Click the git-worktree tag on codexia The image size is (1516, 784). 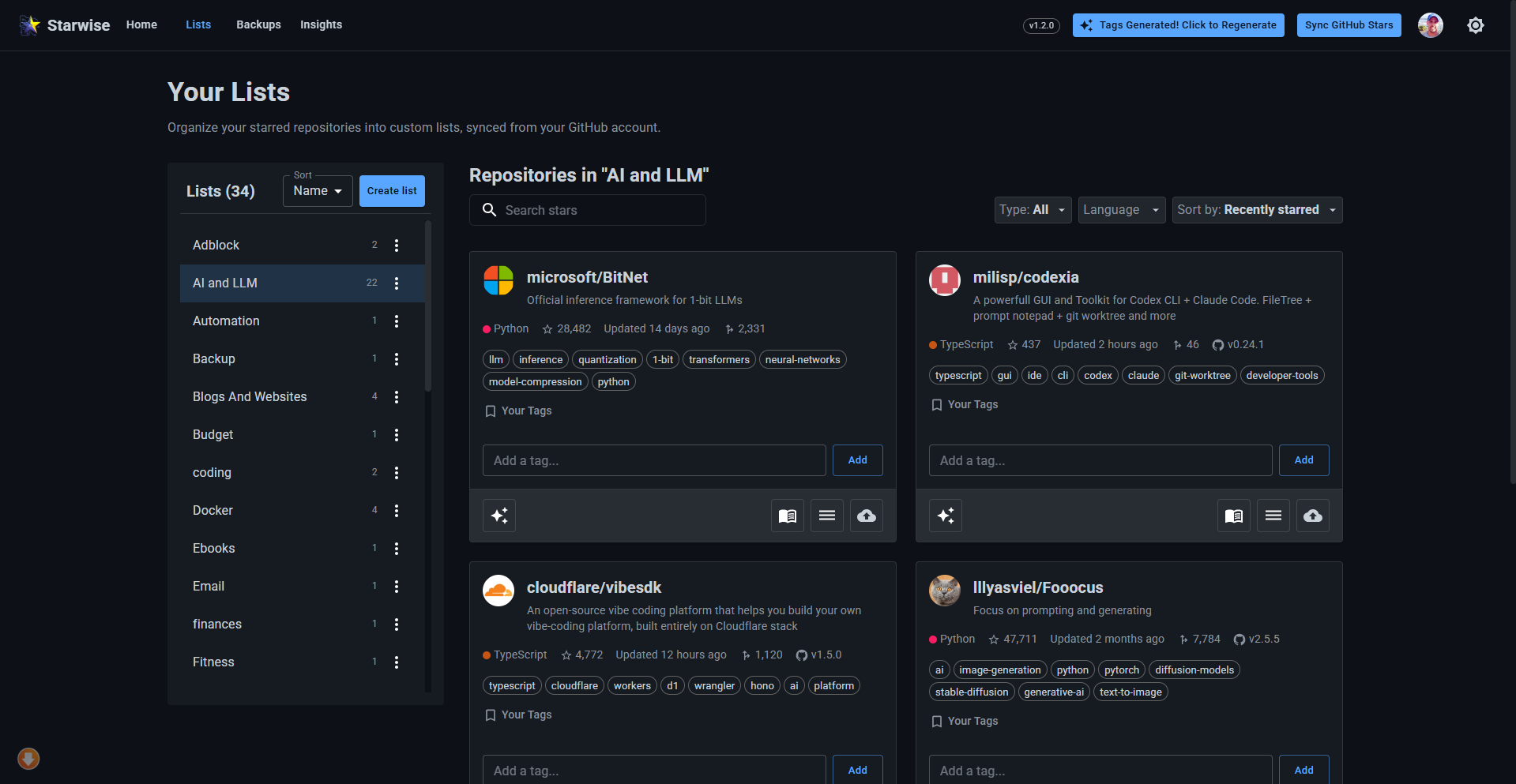(1202, 376)
